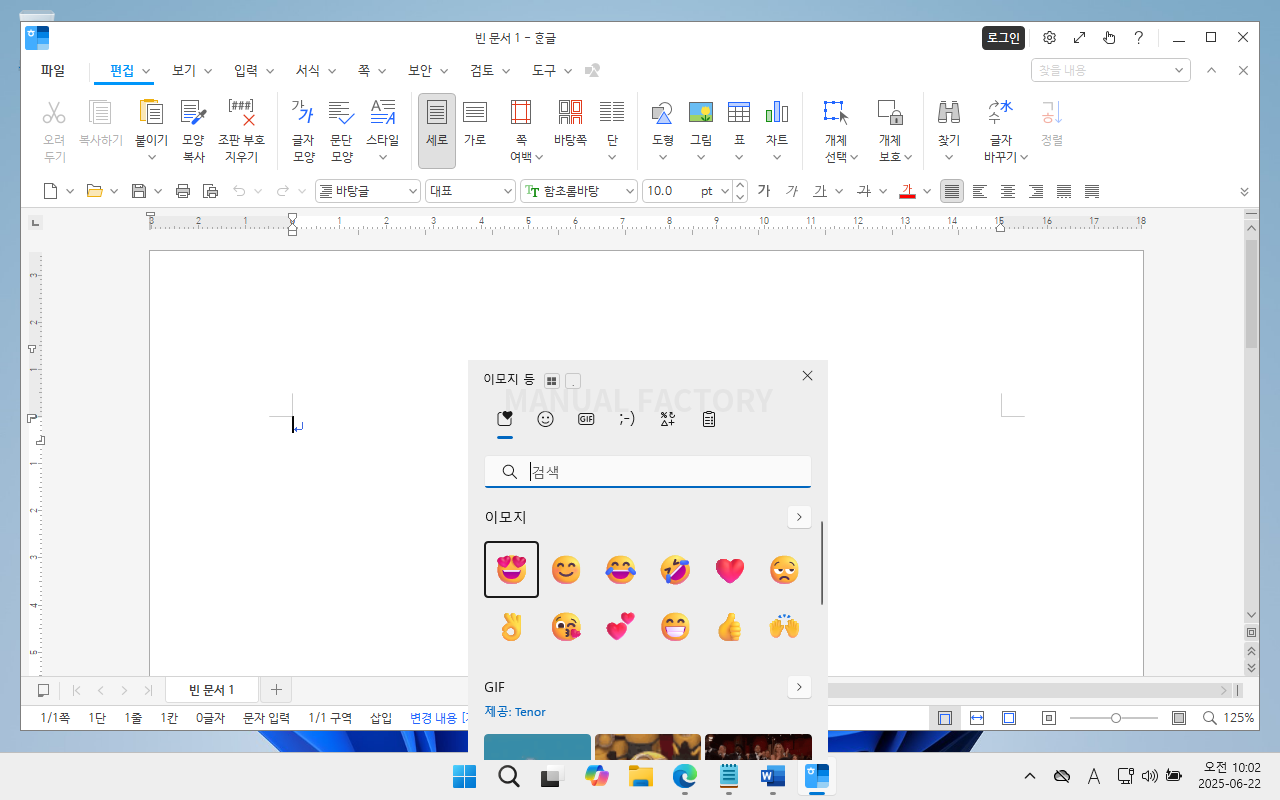This screenshot has width=1280, height=800.
Task: Select the 빈 문서 1 document tab
Action: pos(211,690)
